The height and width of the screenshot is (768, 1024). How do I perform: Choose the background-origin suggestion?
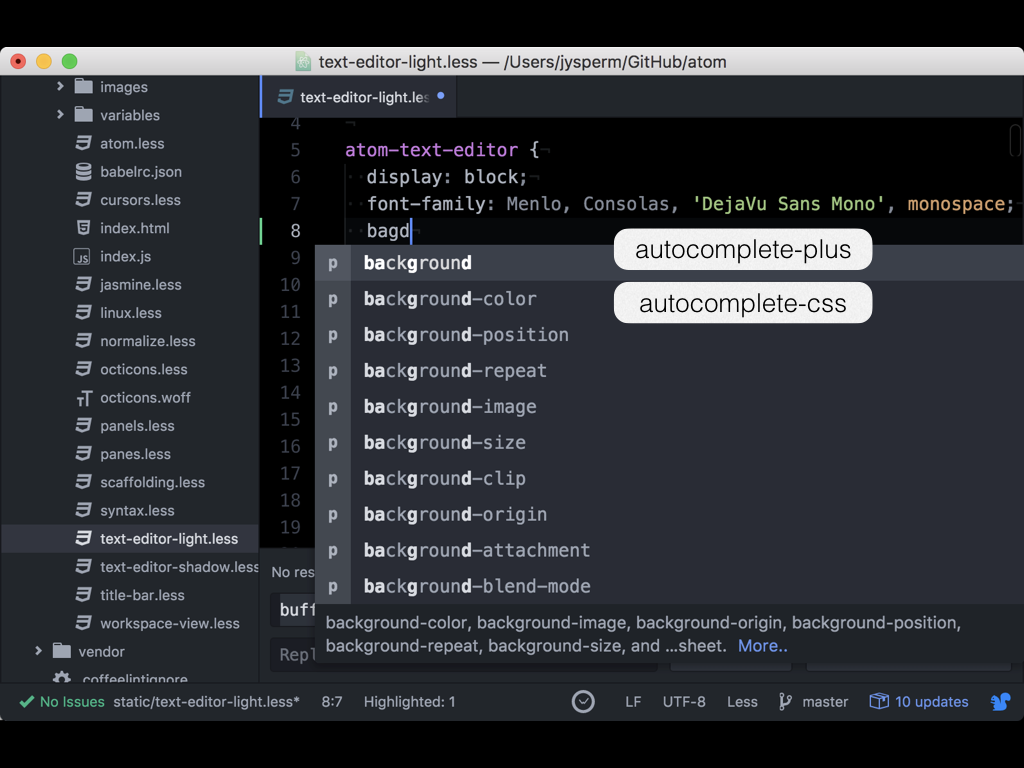tap(669, 514)
